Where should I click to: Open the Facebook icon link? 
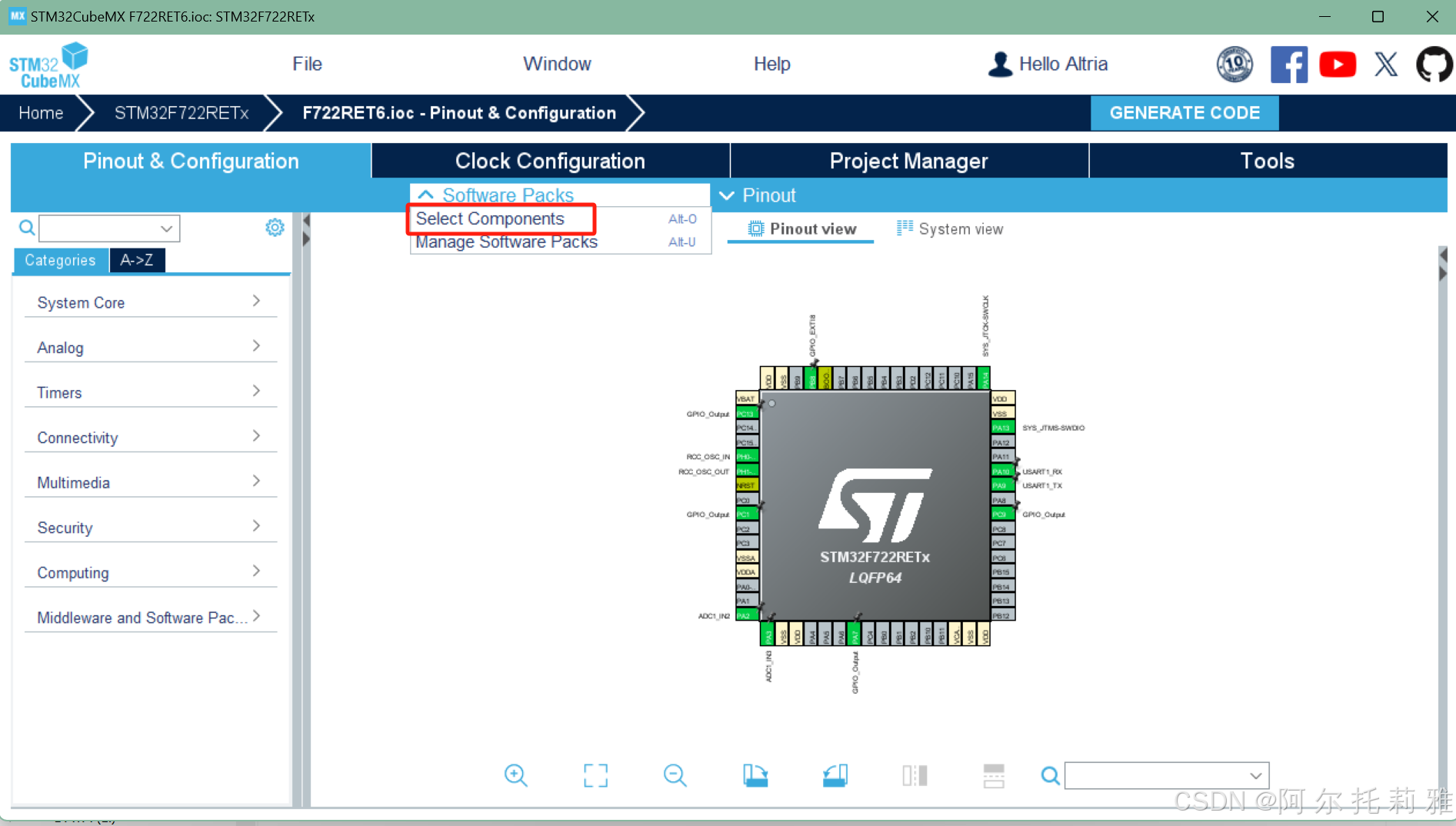pos(1288,64)
